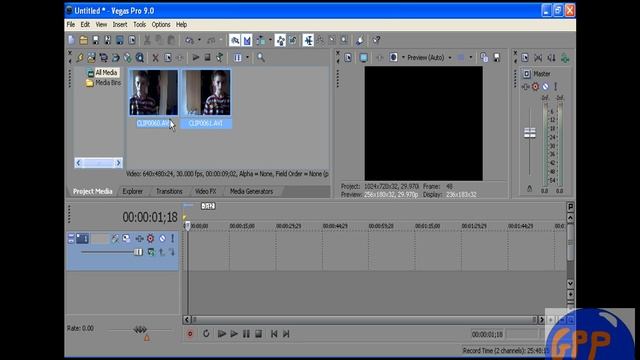
Task: Toggle Enable Snapping in main toolbar
Action: (x=235, y=40)
